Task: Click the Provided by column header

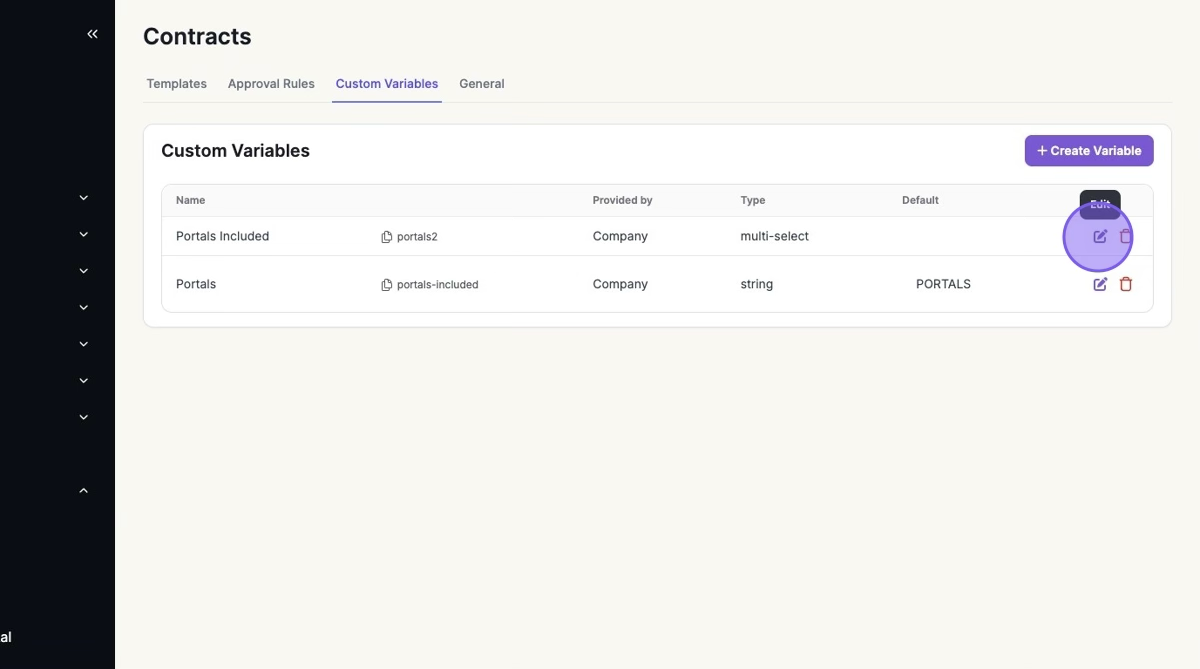Action: tap(622, 200)
